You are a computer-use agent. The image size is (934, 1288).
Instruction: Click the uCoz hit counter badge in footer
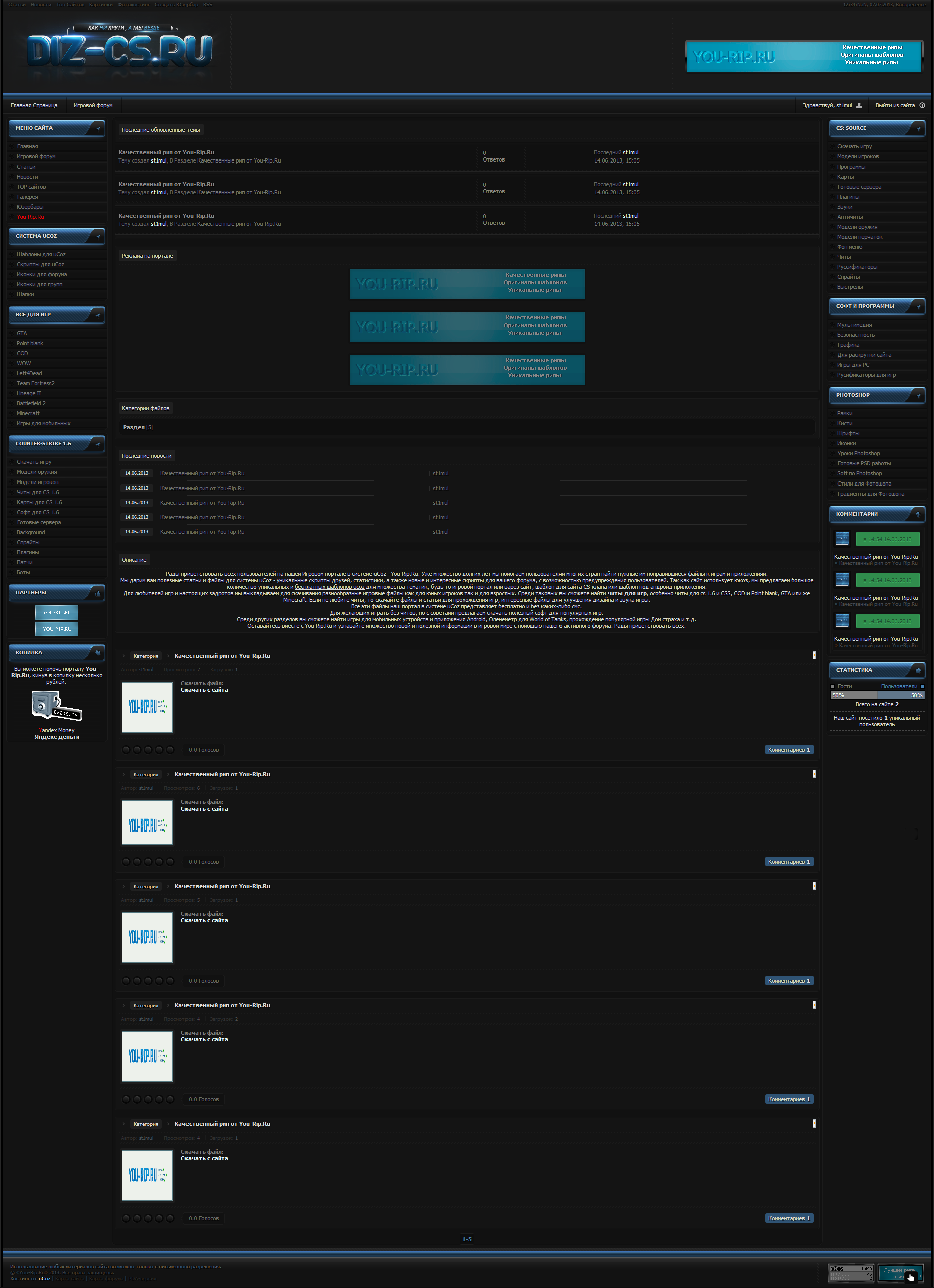(851, 1272)
